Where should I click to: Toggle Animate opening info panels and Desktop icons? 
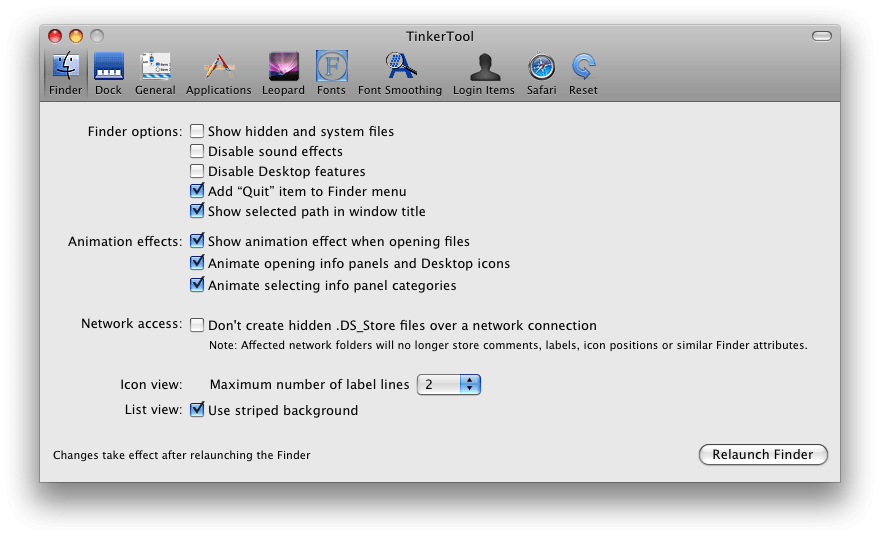tap(196, 263)
